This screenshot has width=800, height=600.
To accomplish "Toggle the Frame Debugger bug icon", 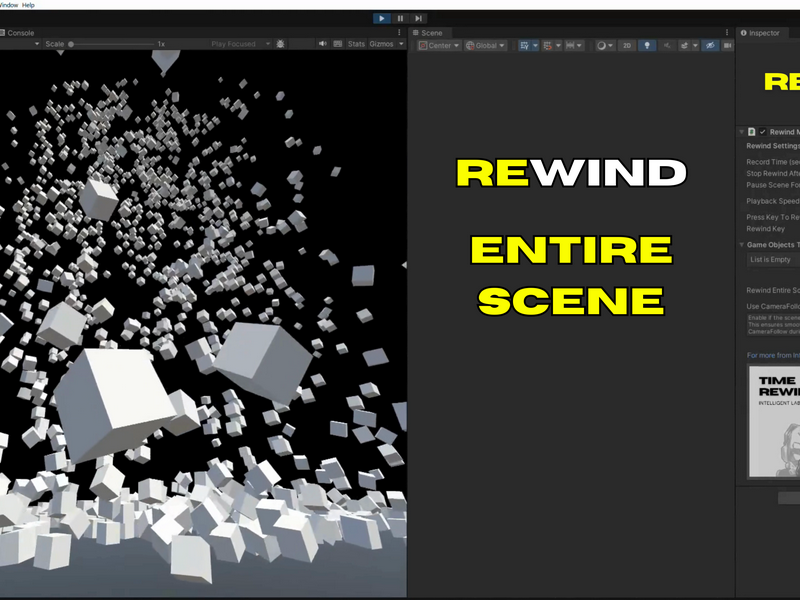I will coord(280,44).
